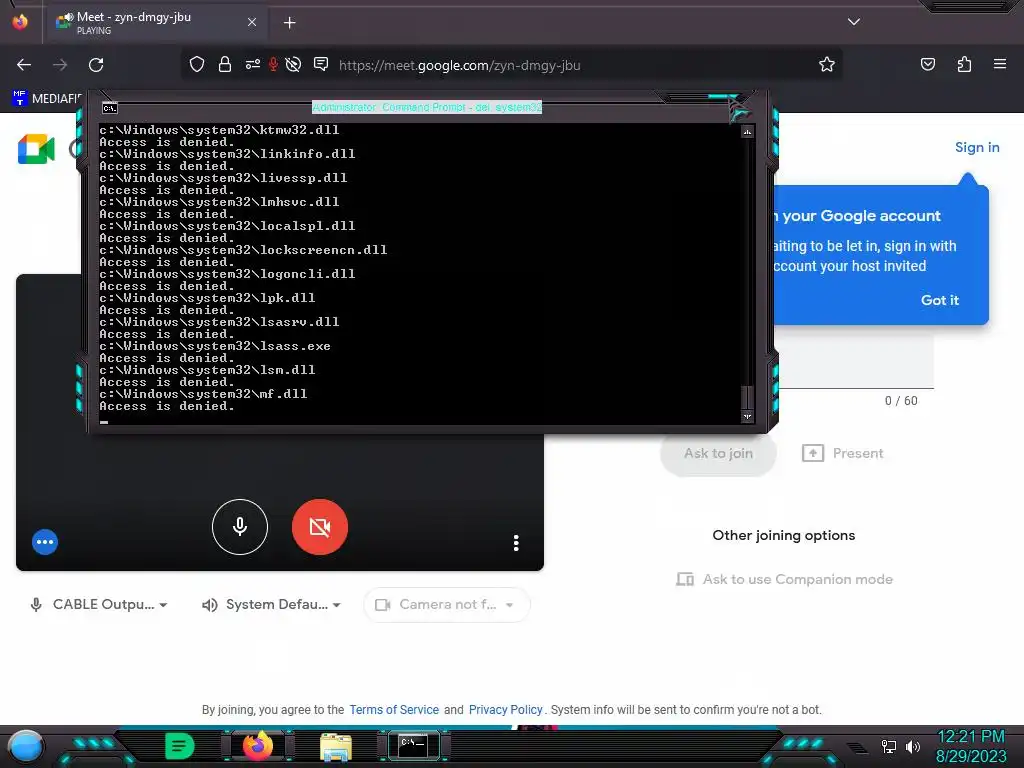The width and height of the screenshot is (1024, 768).
Task: Dismiss the tooltip with Got it
Action: tap(940, 300)
